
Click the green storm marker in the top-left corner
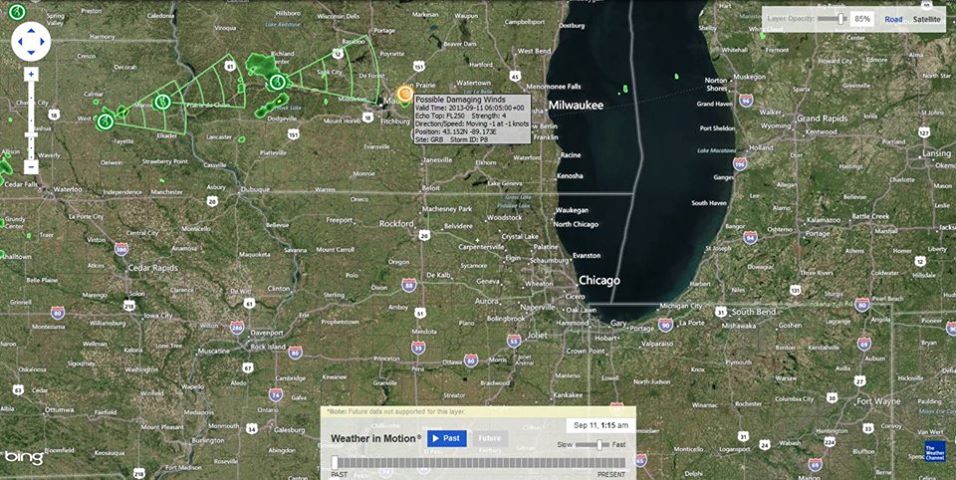coord(15,11)
